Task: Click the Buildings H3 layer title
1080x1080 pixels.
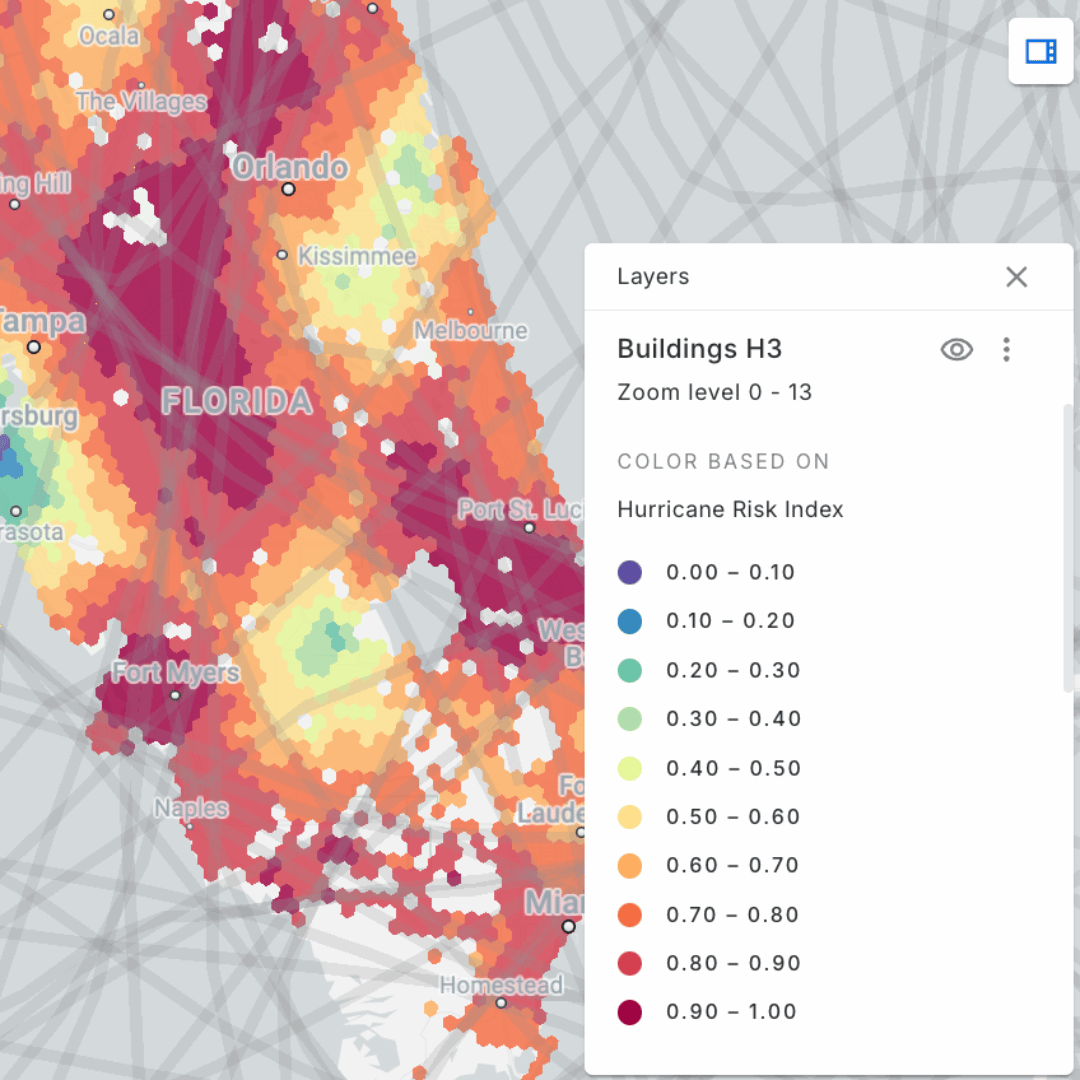Action: (699, 349)
